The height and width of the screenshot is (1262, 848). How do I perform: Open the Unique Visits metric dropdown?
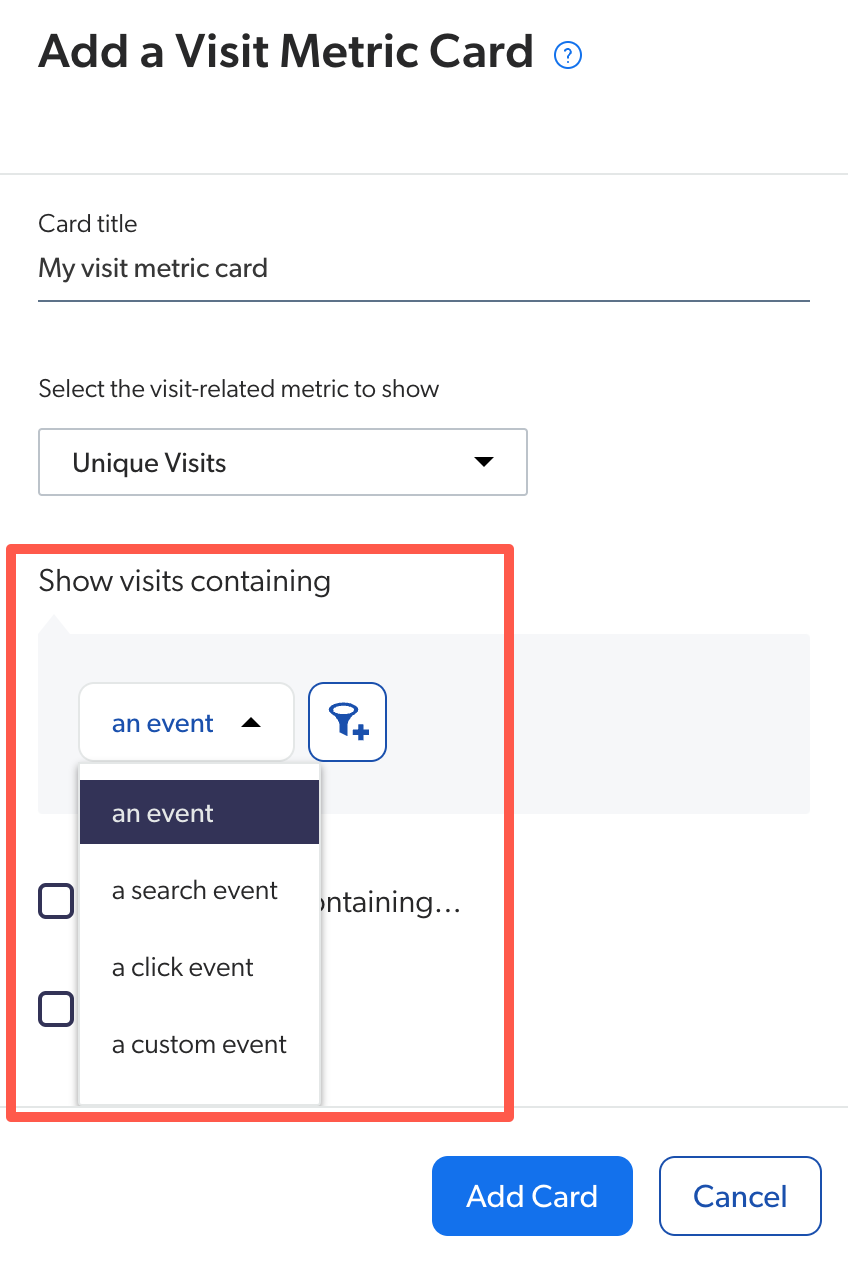283,462
